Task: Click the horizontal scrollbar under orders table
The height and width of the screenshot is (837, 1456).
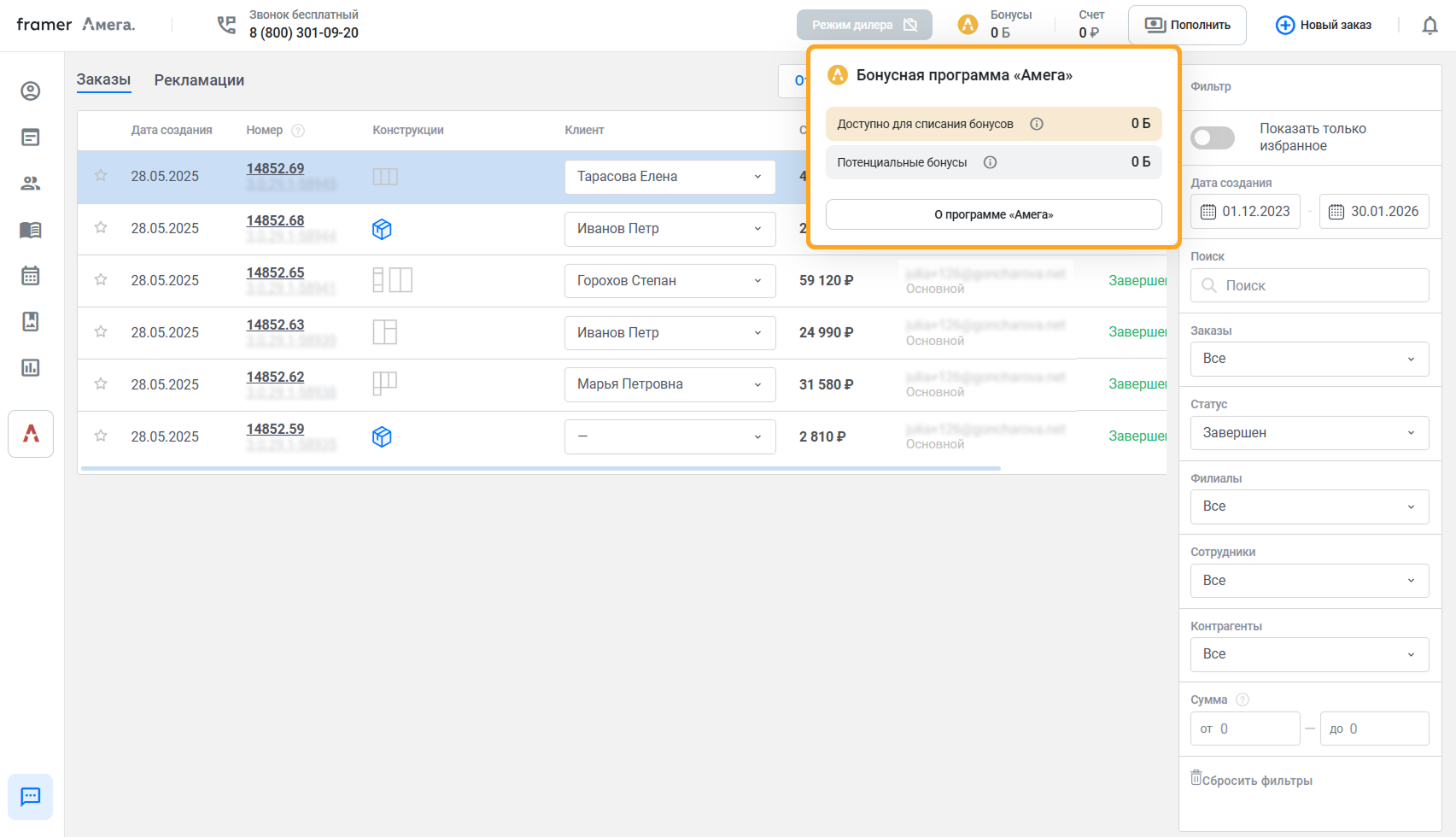Action: [x=540, y=468]
